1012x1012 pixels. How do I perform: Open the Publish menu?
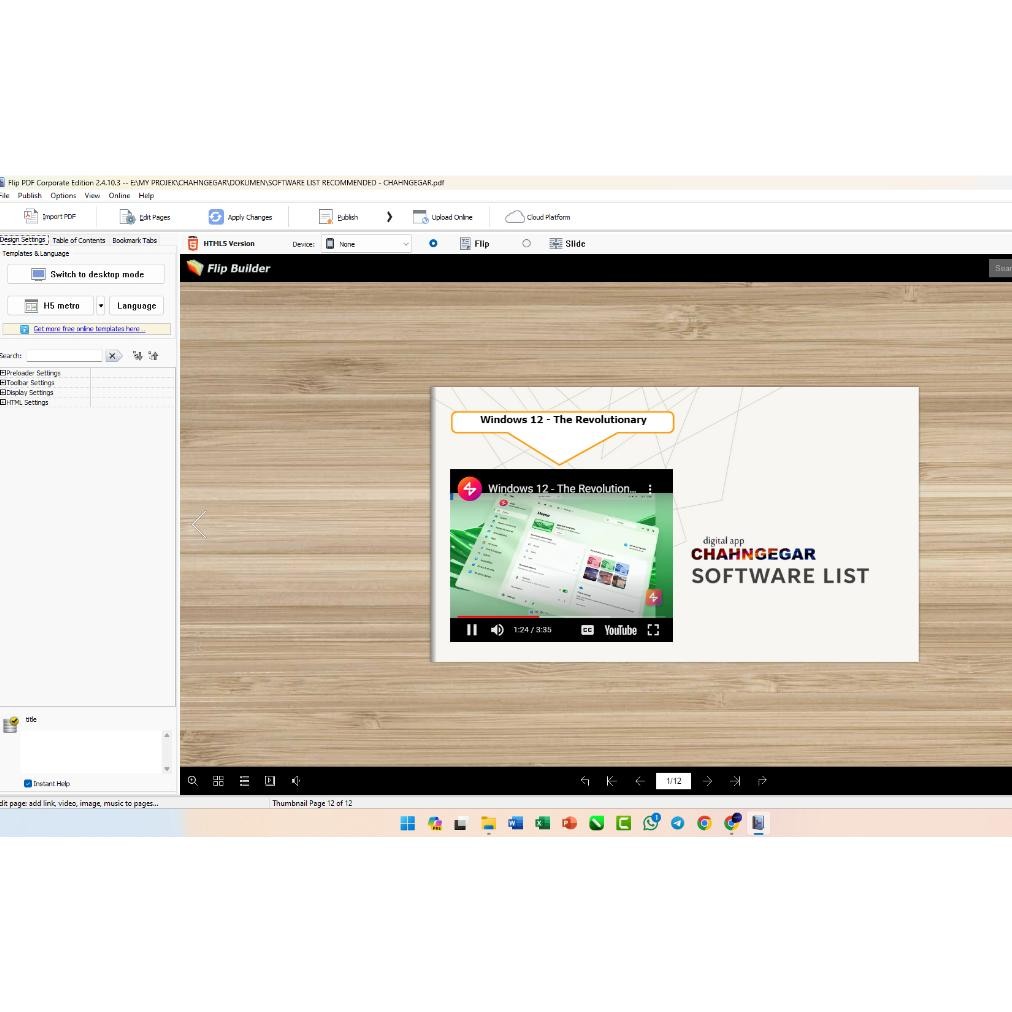29,195
